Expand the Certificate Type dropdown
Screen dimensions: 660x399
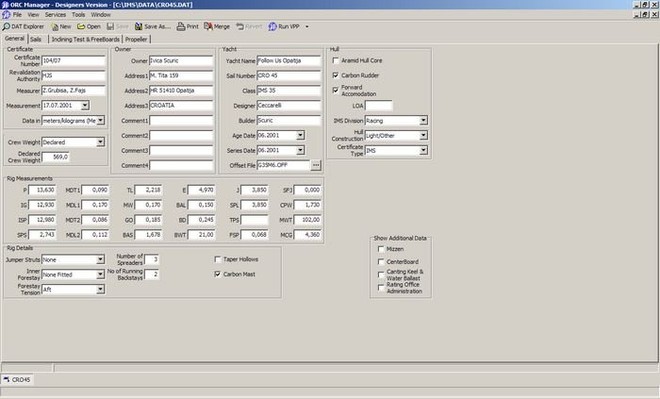[423, 150]
